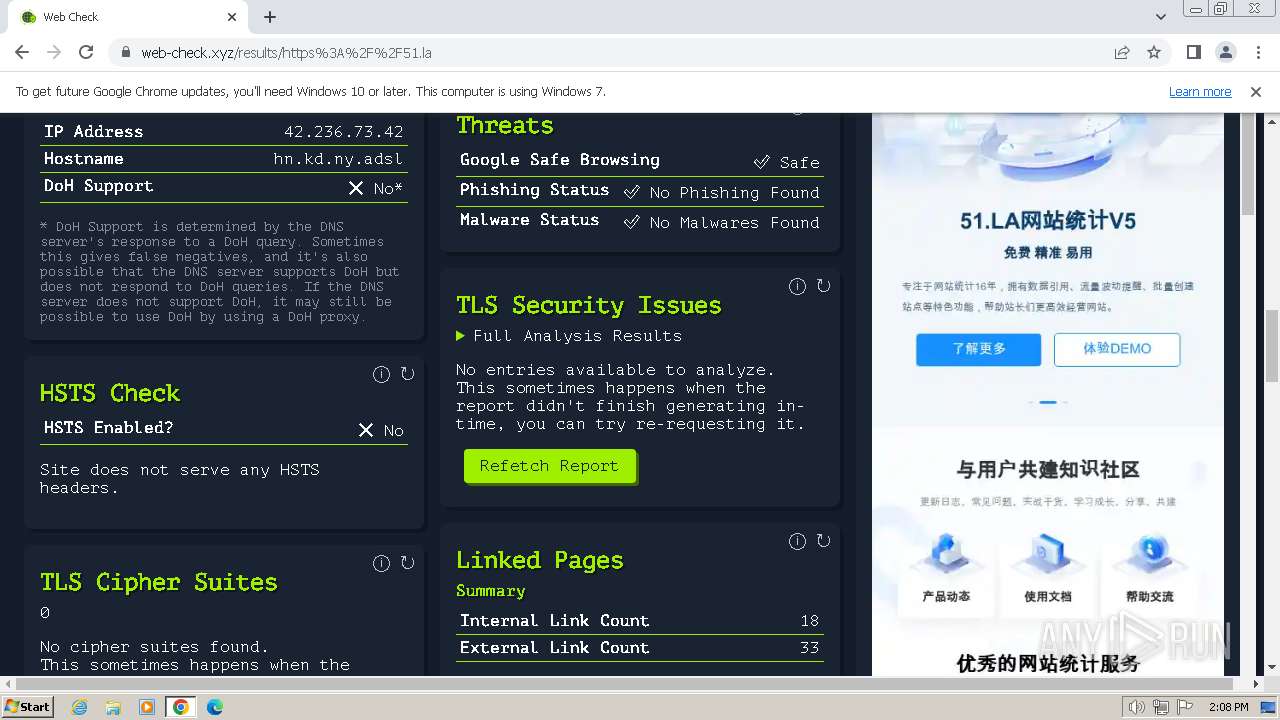The height and width of the screenshot is (720, 1280).
Task: Go forward in browser history
Action: pos(54,52)
